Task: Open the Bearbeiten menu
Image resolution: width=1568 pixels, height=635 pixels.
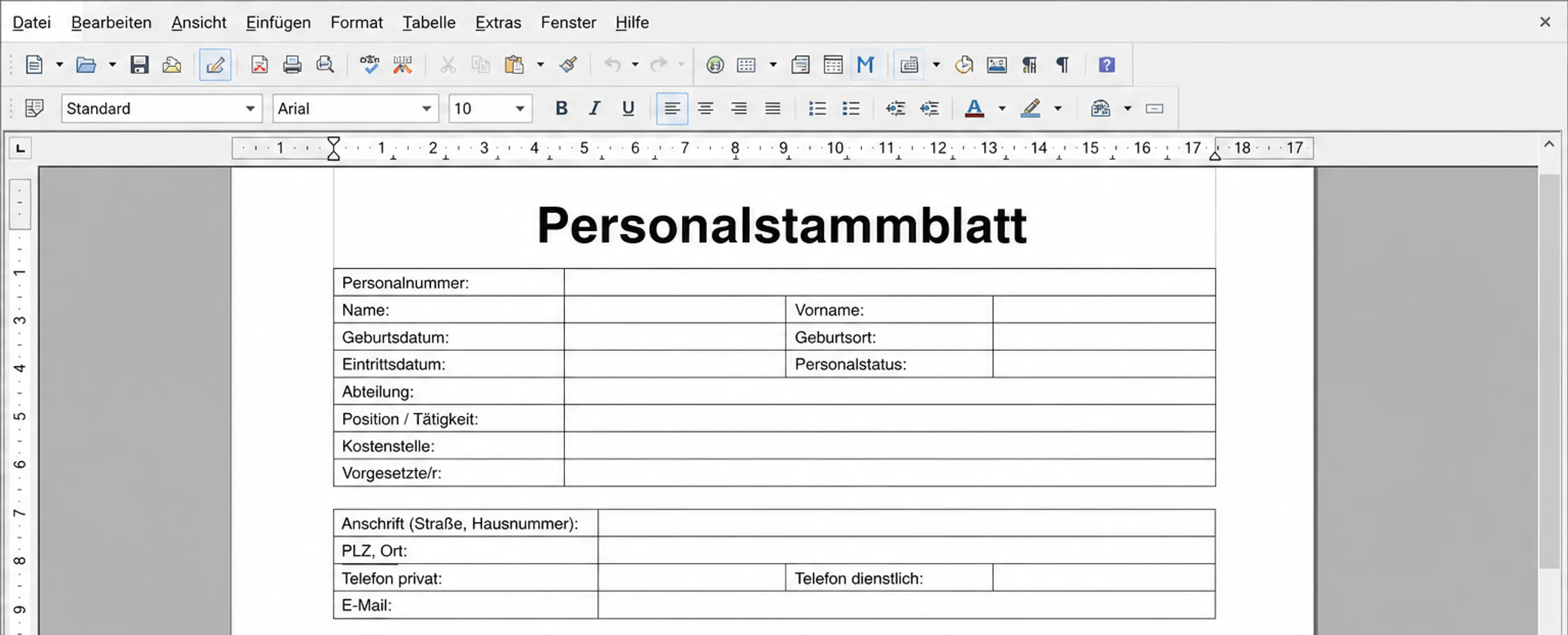Action: point(111,23)
